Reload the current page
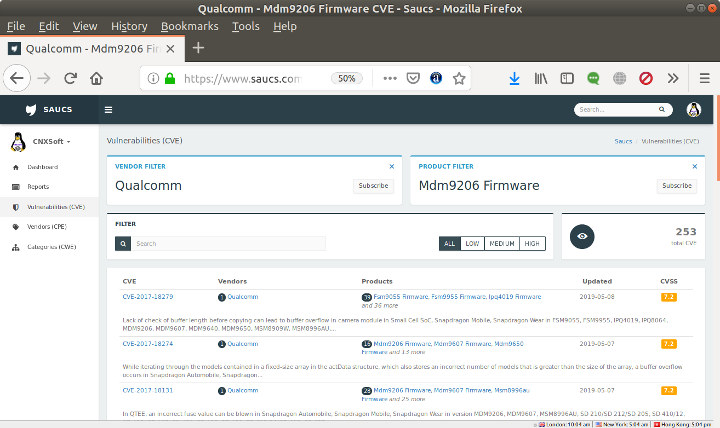 [70, 79]
